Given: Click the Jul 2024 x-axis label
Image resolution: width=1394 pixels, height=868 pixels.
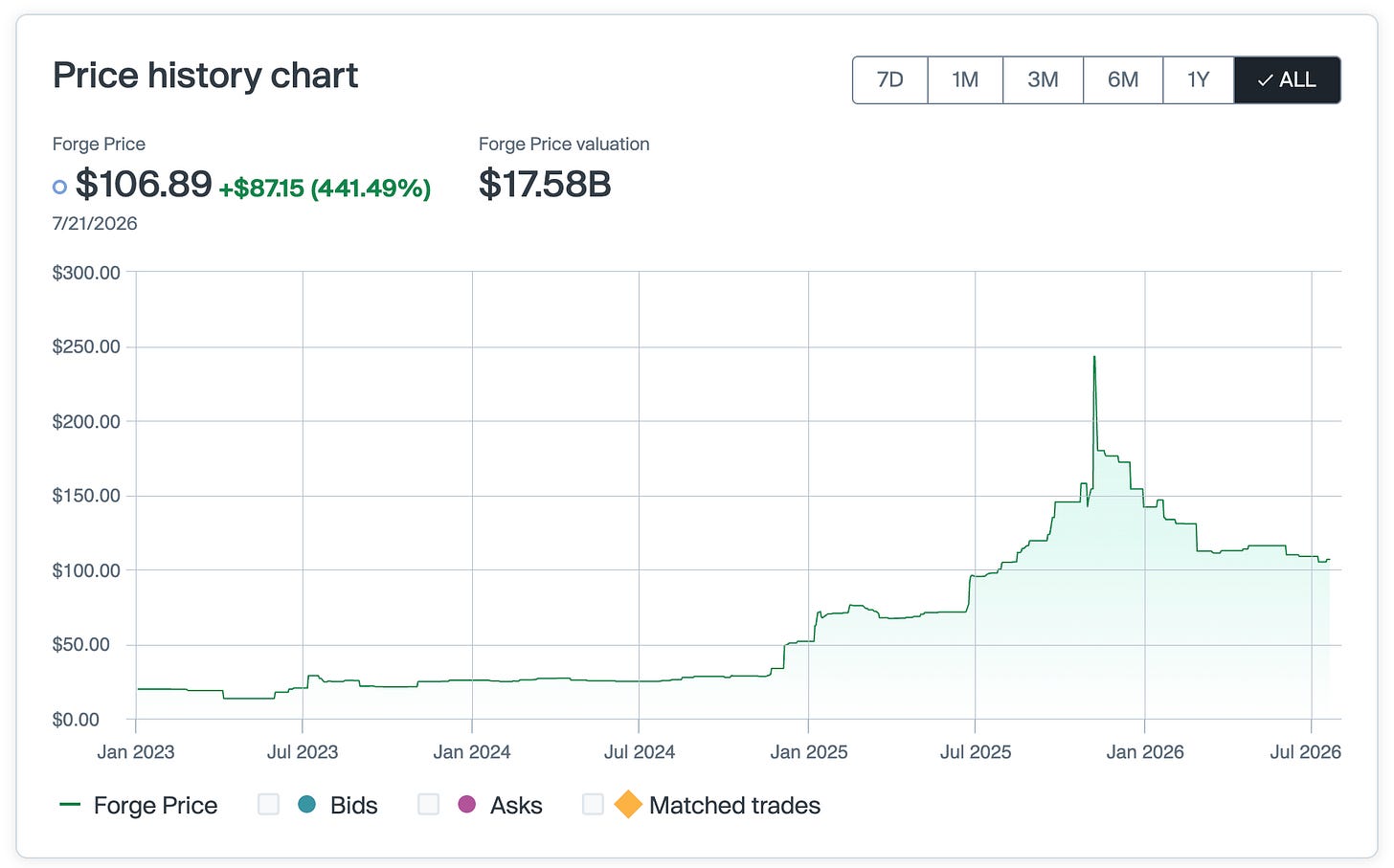Looking at the screenshot, I should tap(640, 752).
